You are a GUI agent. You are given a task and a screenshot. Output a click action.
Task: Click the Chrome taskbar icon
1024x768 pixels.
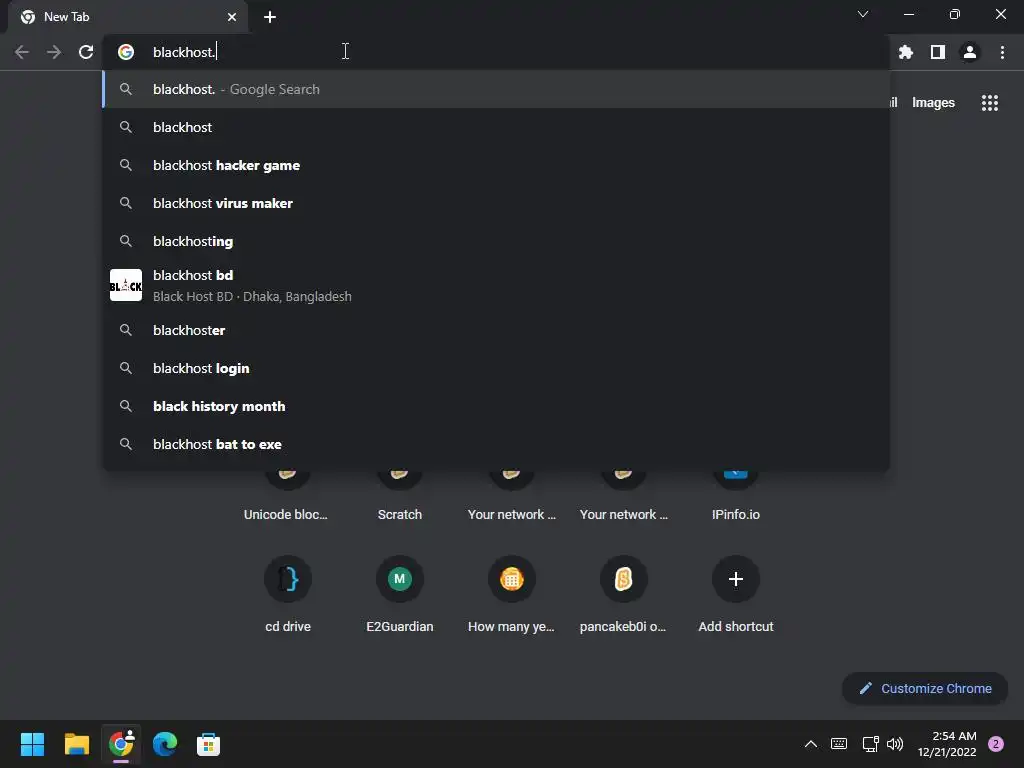tap(121, 744)
